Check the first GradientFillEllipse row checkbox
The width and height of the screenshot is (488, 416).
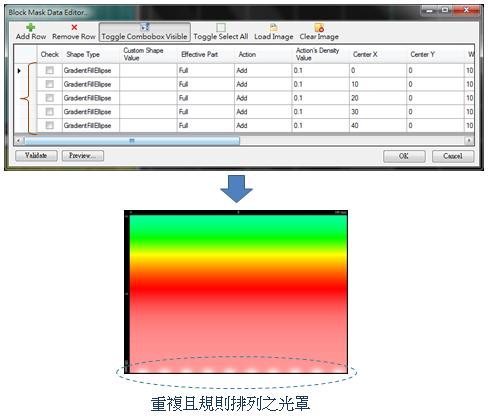point(50,70)
